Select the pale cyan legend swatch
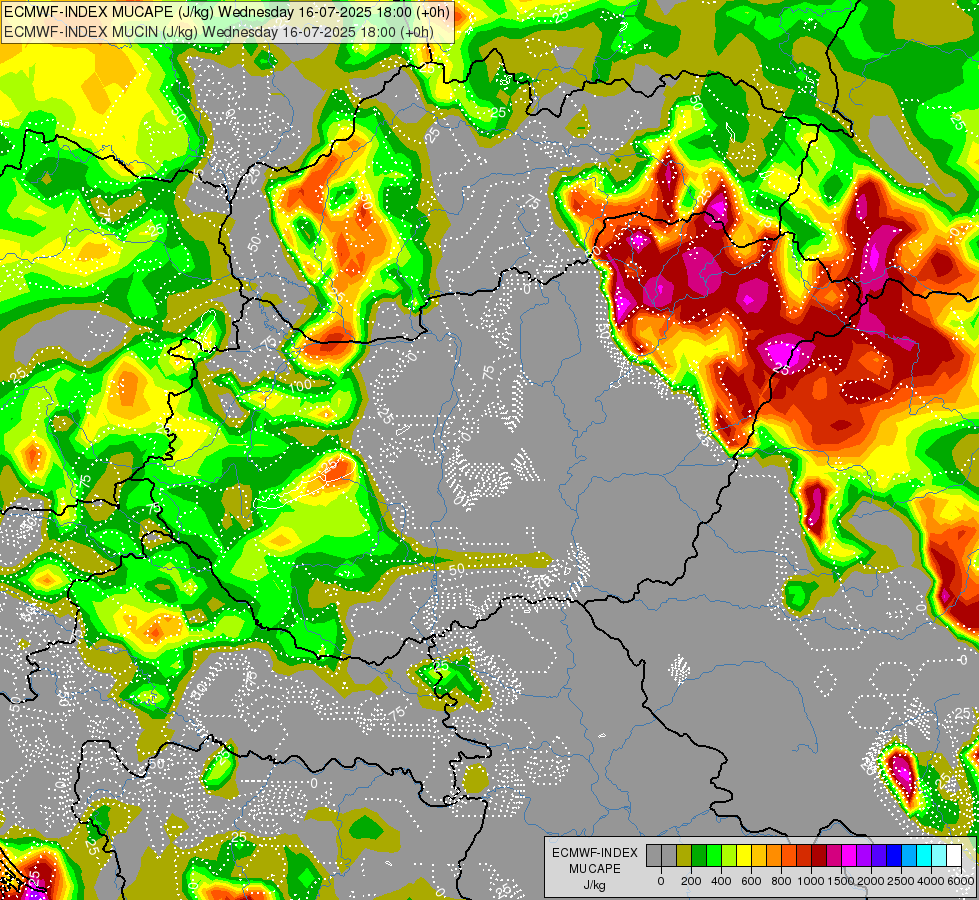The height and width of the screenshot is (900, 979). (x=940, y=855)
